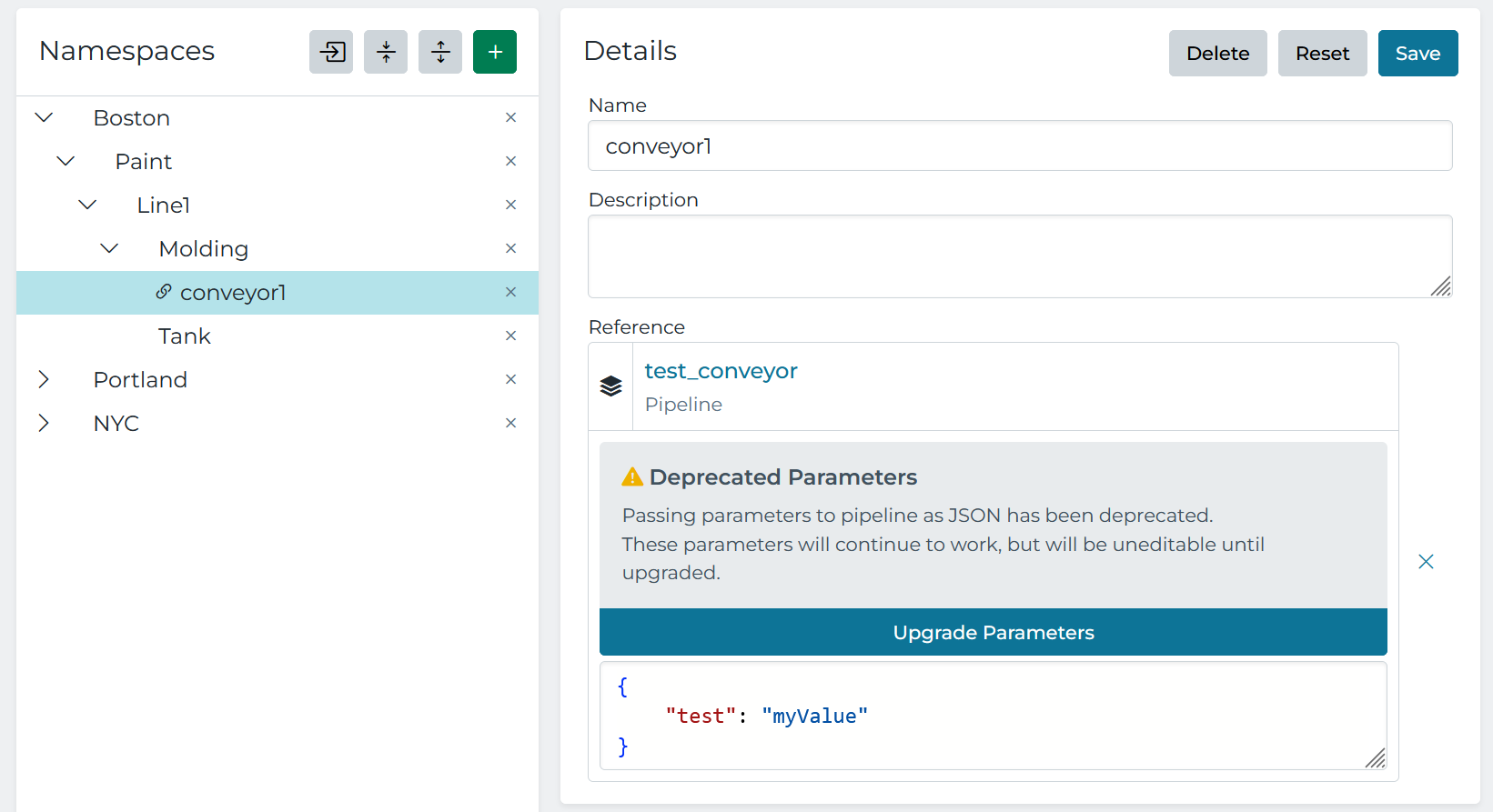Collapse the Molding tree node
The image size is (1493, 812).
coord(109,248)
